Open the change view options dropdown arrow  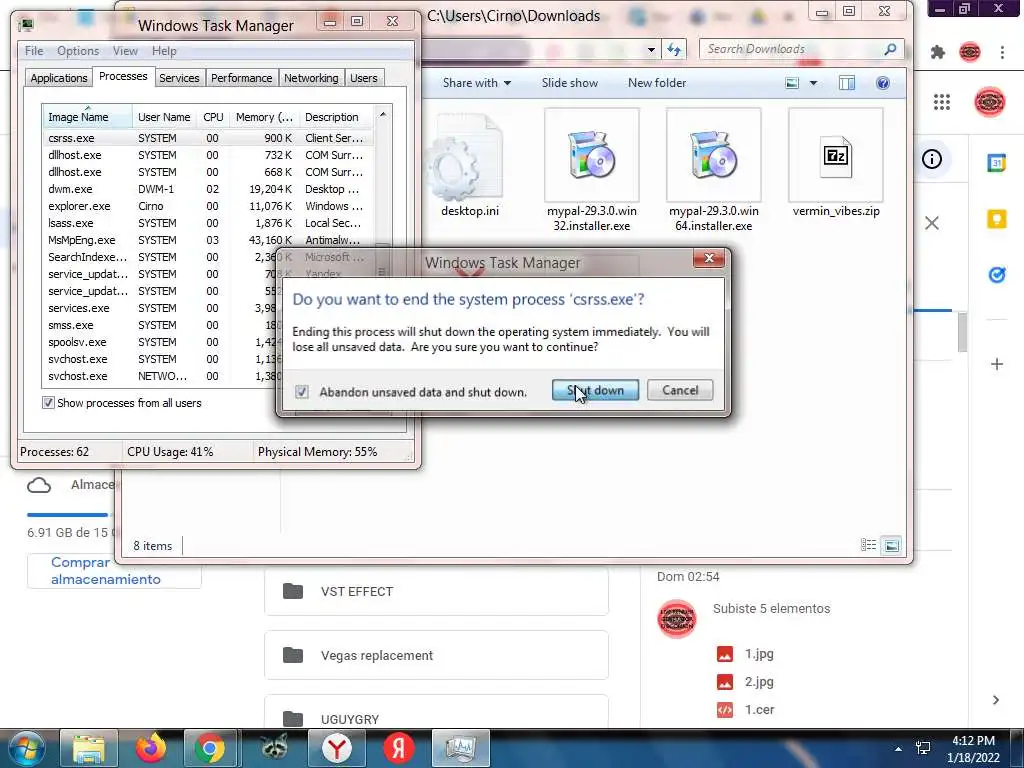pos(813,83)
